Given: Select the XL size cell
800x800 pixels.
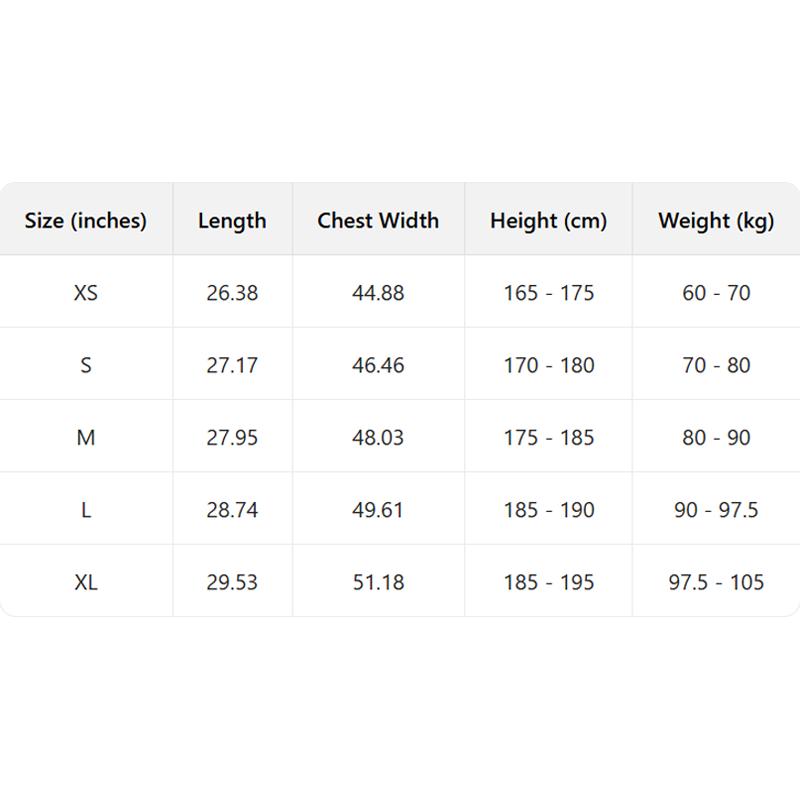Looking at the screenshot, I should pyautogui.click(x=86, y=582).
